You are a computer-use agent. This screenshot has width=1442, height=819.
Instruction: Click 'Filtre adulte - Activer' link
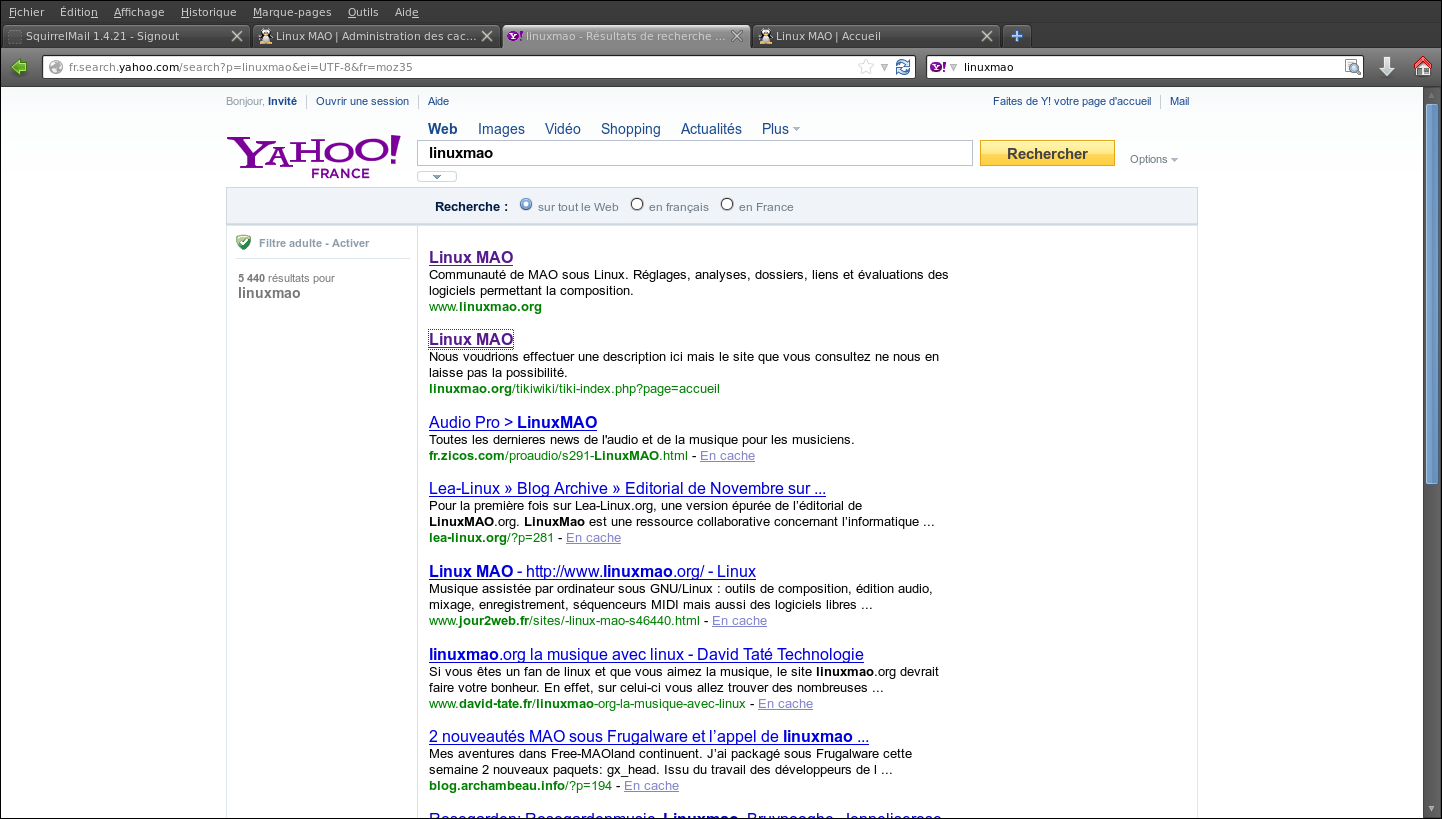(314, 243)
